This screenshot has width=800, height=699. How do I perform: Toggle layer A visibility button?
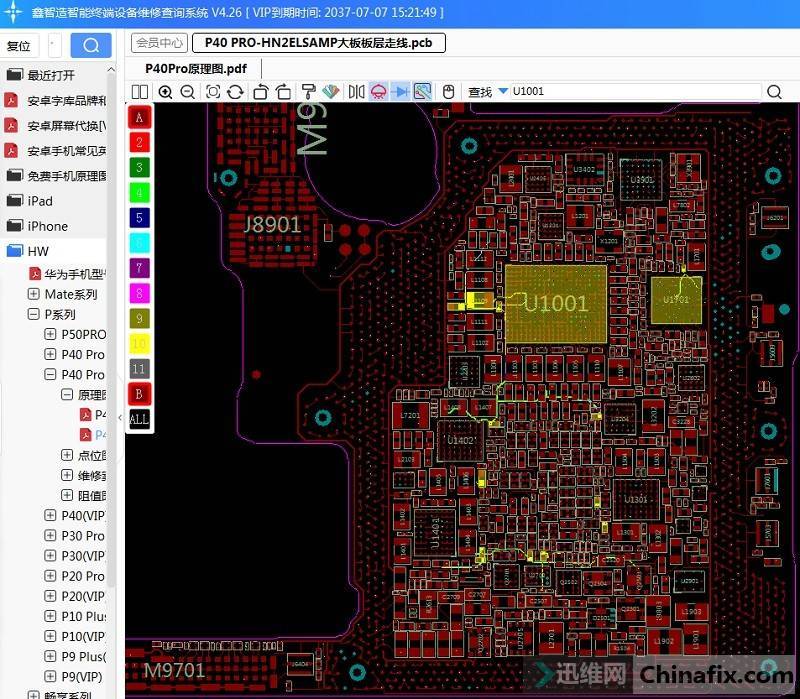(140, 117)
